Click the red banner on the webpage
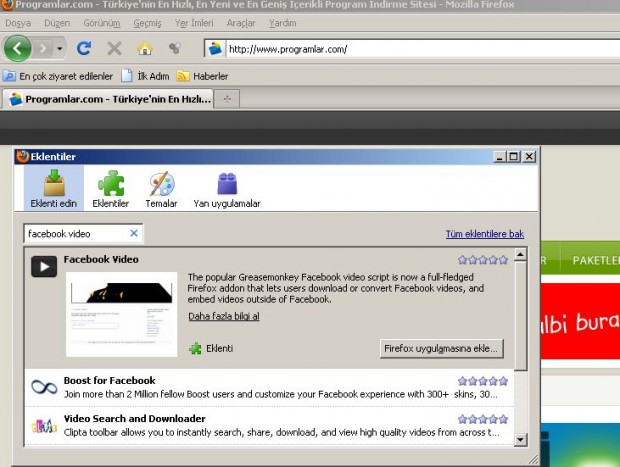 tap(580, 321)
